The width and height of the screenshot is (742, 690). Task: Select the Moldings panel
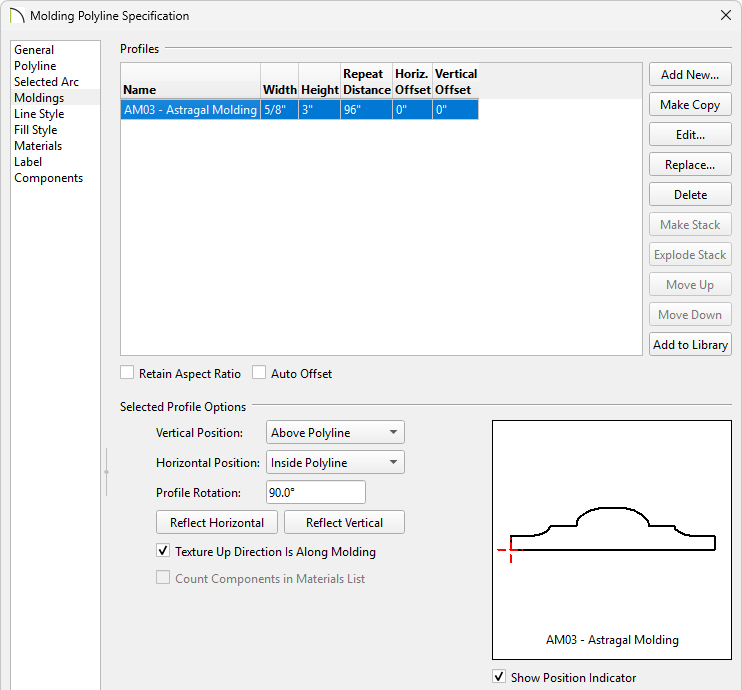[39, 98]
